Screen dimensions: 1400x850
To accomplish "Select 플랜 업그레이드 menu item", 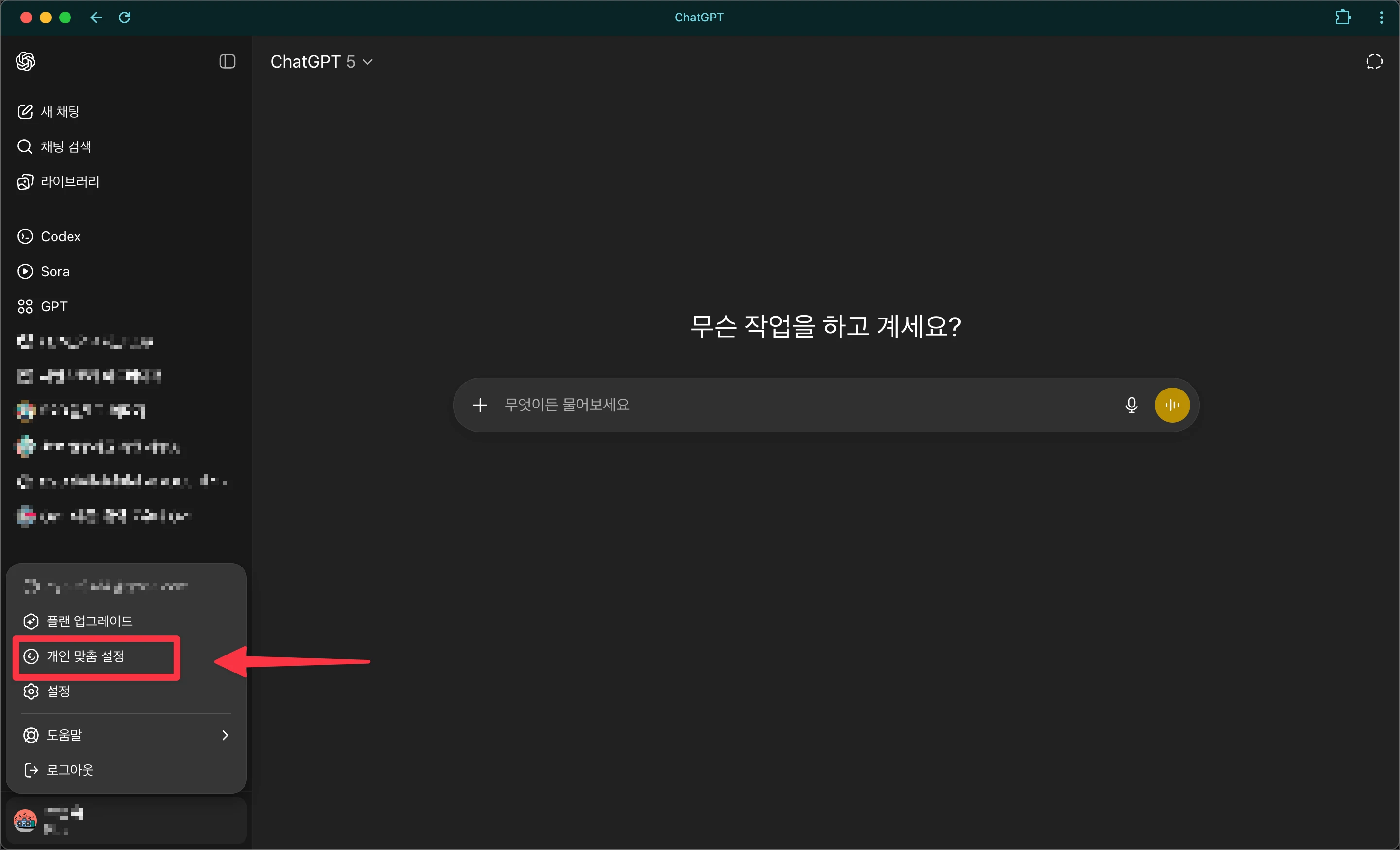I will pos(89,621).
